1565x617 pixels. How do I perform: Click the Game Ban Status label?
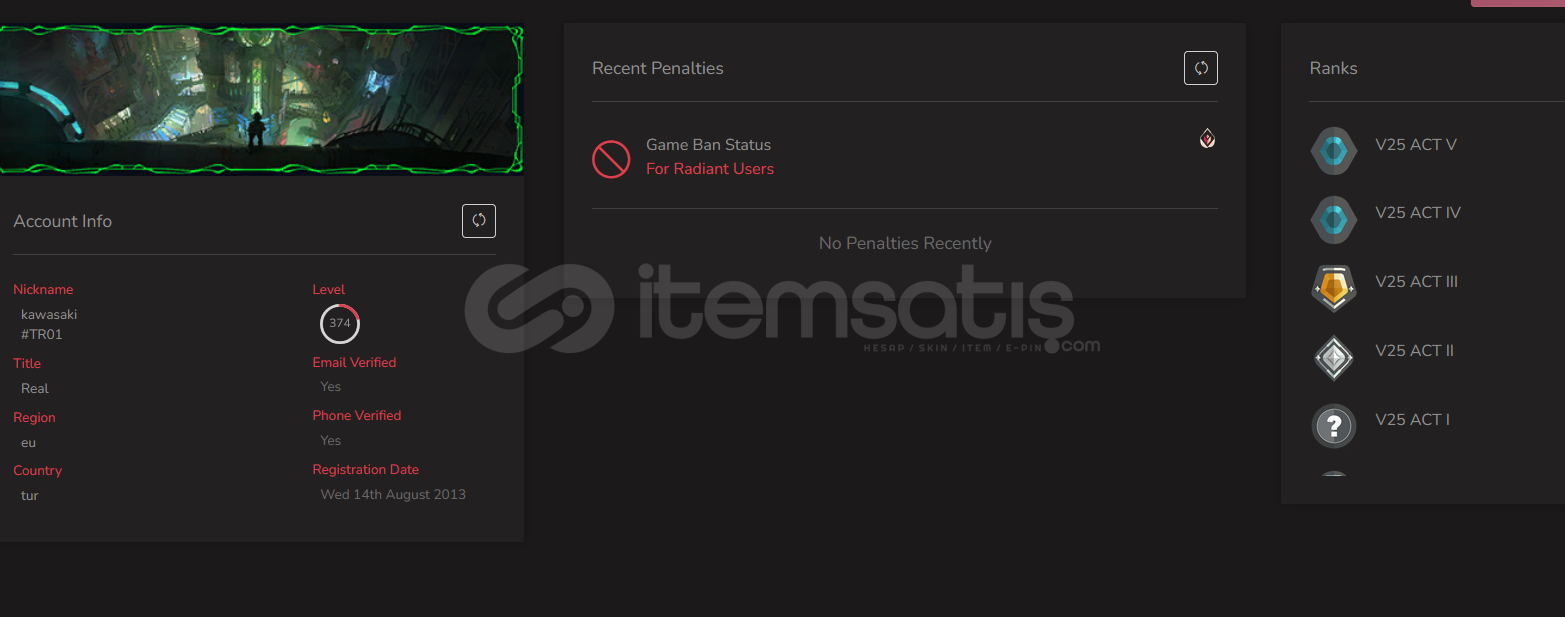tap(708, 145)
